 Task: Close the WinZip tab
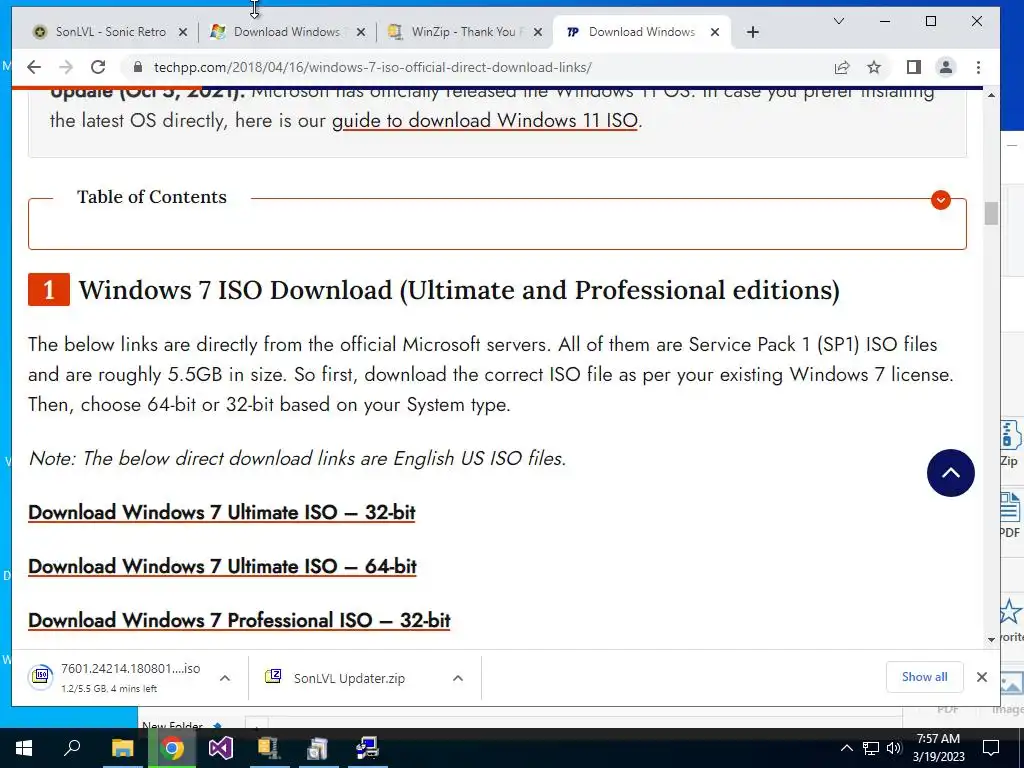pos(537,32)
